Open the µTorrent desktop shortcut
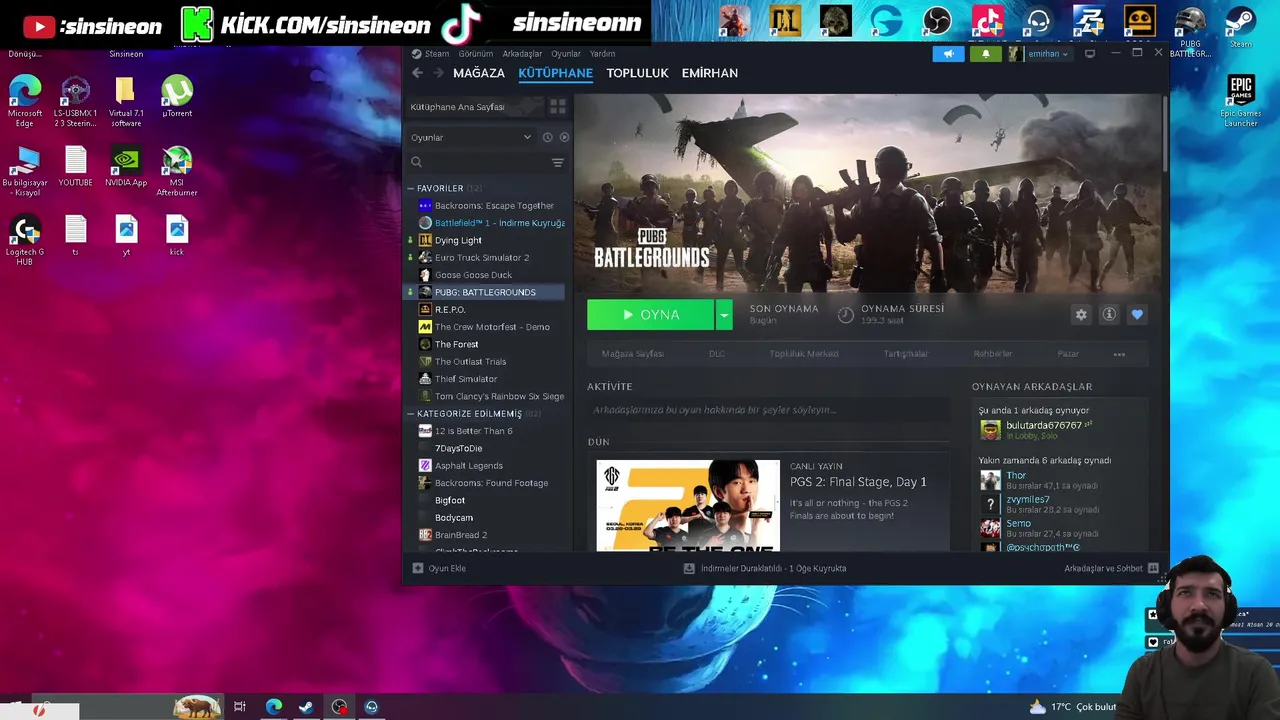This screenshot has height=720, width=1280. click(x=177, y=96)
